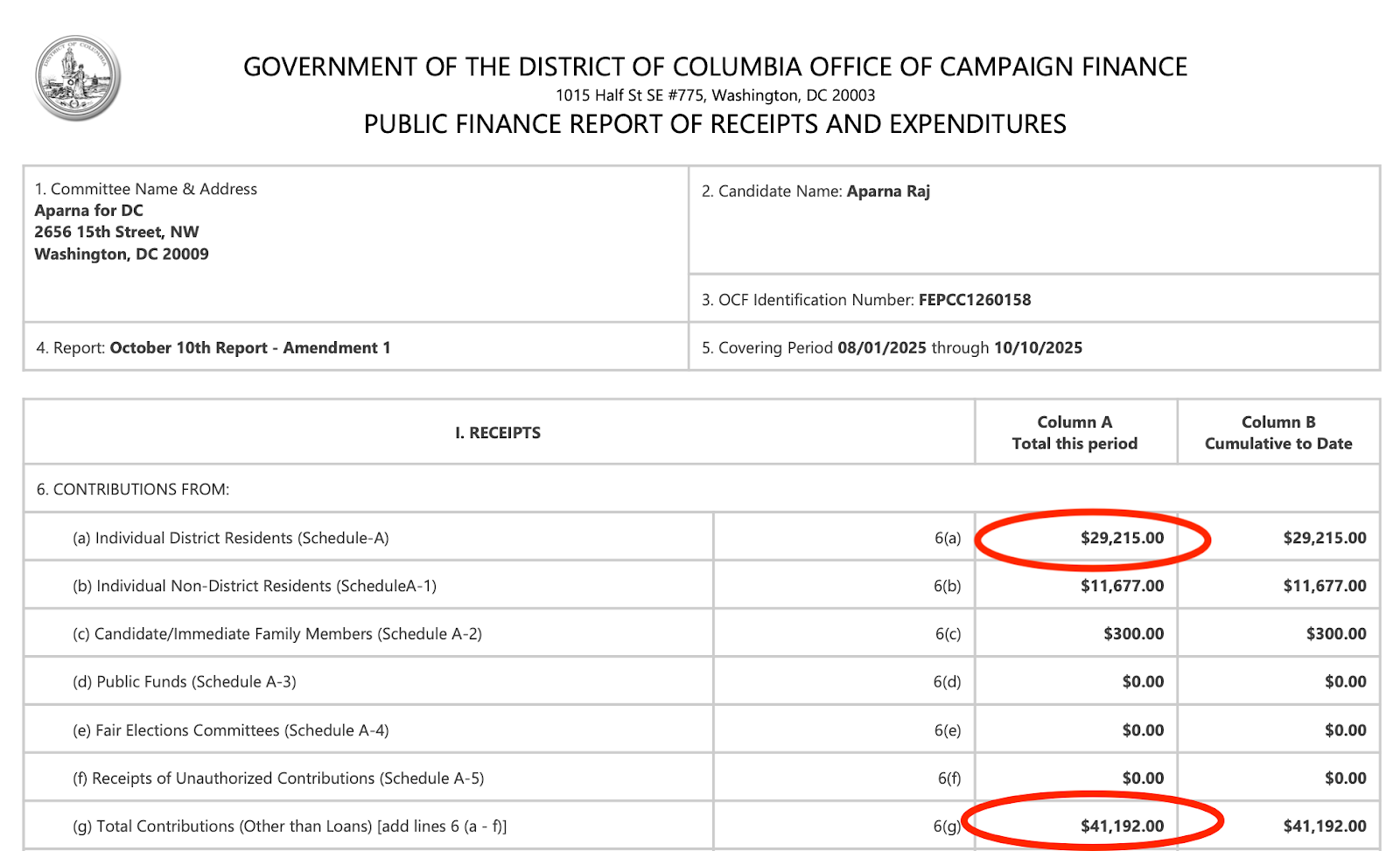Click the Public Funds (Schedule A-3) row
Viewport: 1400px width, 851px height.
[x=185, y=682]
